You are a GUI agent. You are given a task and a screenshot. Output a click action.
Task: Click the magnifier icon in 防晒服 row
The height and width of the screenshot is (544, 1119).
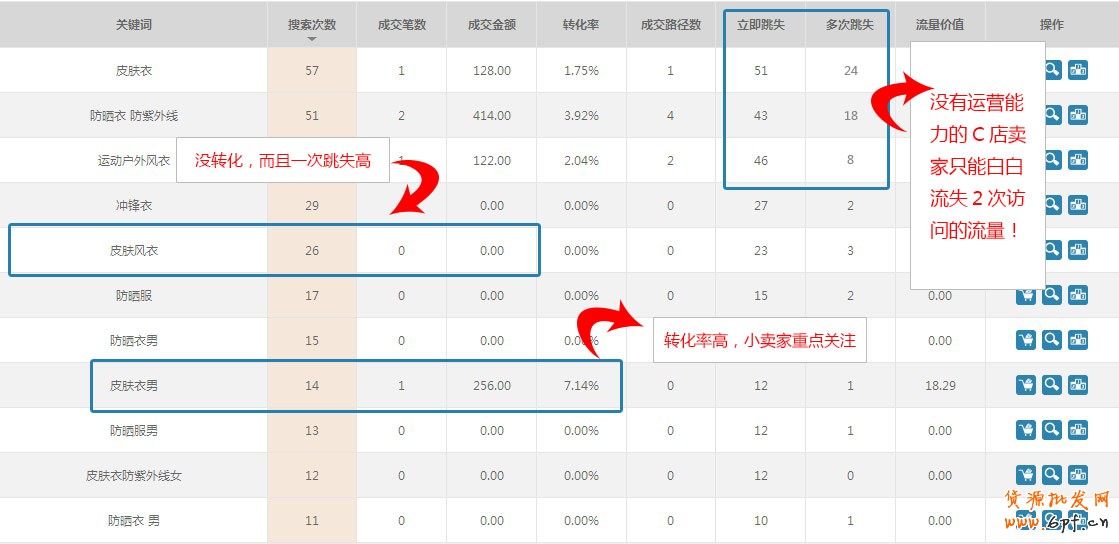pyautogui.click(x=1051, y=295)
